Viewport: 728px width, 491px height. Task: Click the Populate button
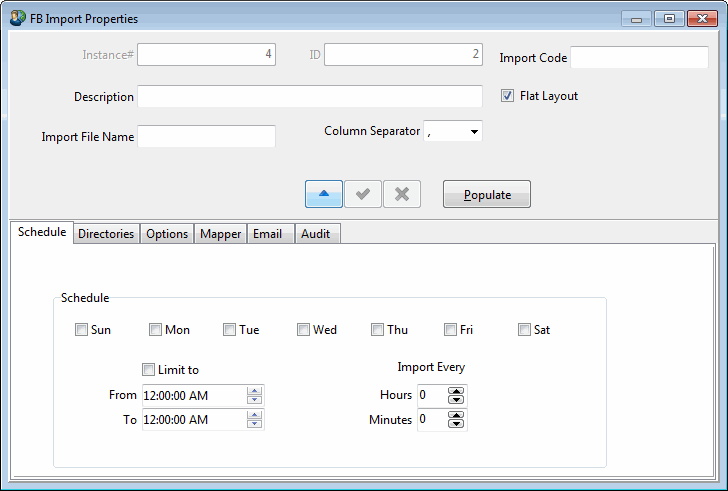(x=487, y=194)
